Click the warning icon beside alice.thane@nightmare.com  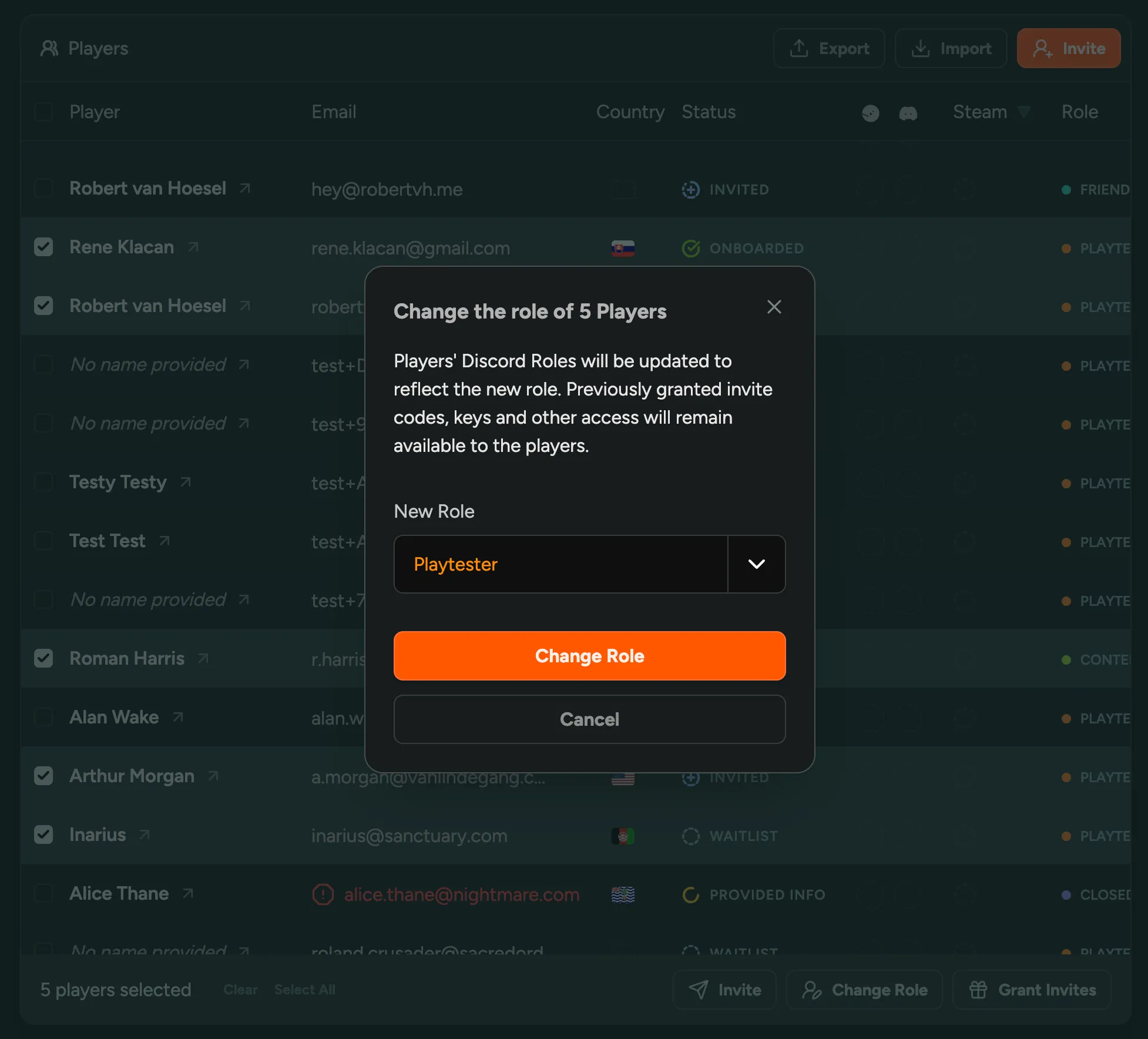pos(322,894)
